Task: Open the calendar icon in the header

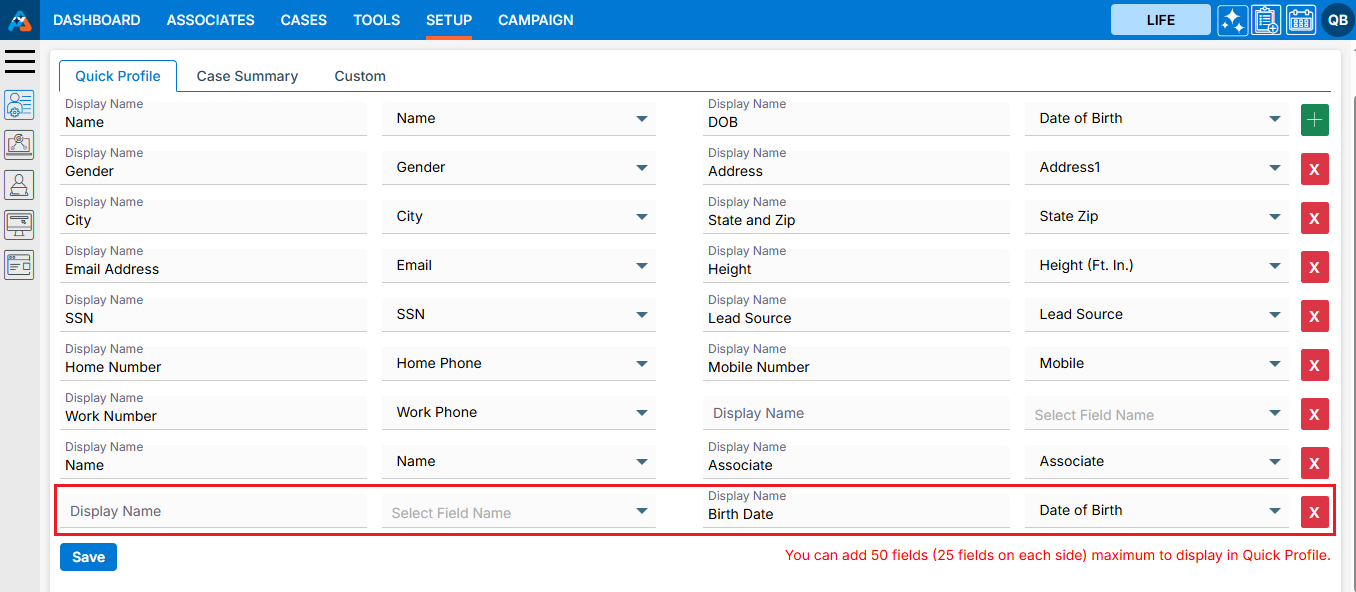Action: (1300, 20)
